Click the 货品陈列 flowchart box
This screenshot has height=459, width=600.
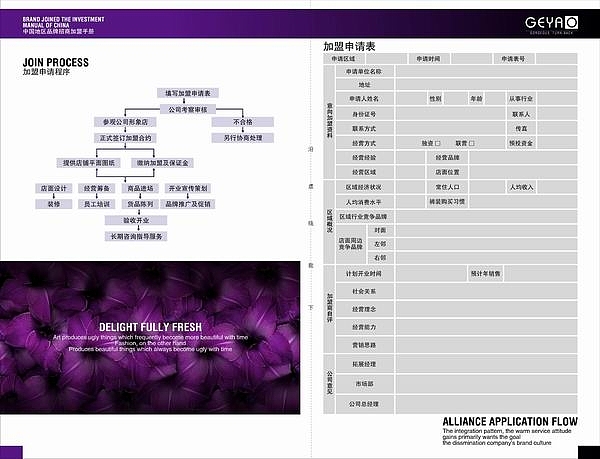[x=140, y=204]
